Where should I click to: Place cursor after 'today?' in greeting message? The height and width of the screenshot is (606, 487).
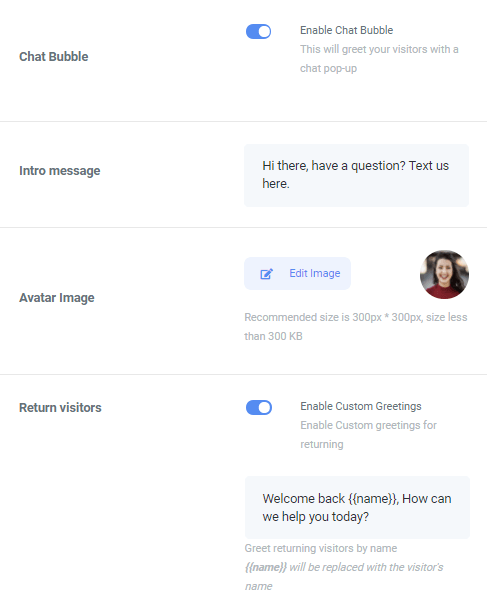[x=370, y=517]
